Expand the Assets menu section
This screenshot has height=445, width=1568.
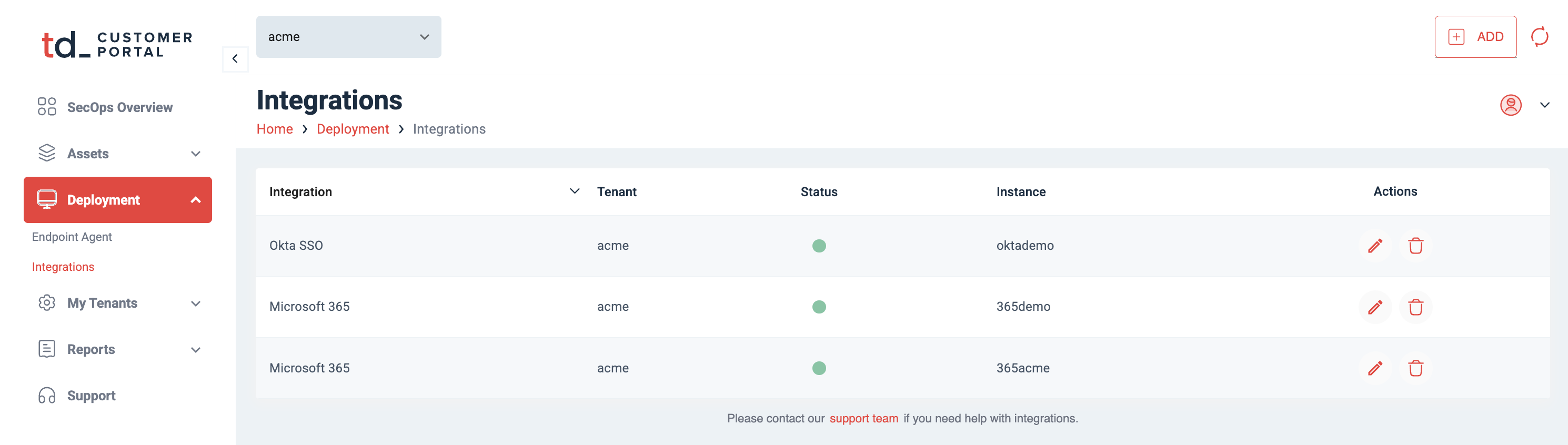pos(195,154)
